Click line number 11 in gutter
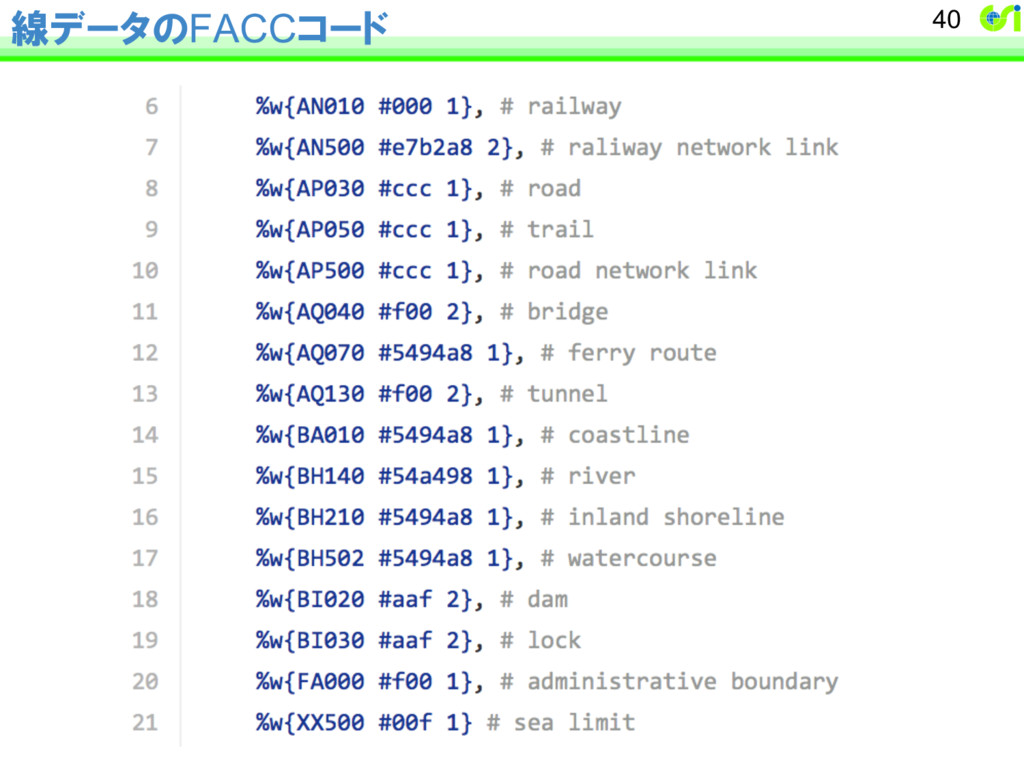Image resolution: width=1024 pixels, height=768 pixels. pyautogui.click(x=145, y=312)
